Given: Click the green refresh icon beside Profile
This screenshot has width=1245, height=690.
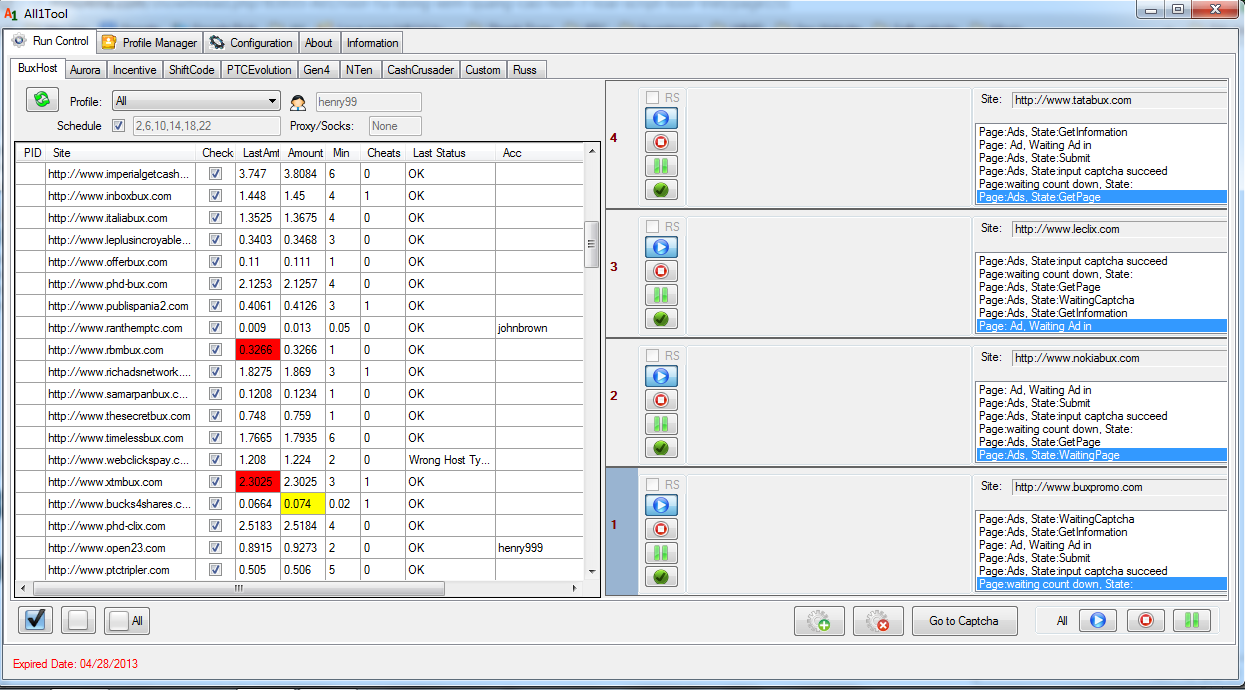Looking at the screenshot, I should 42,100.
